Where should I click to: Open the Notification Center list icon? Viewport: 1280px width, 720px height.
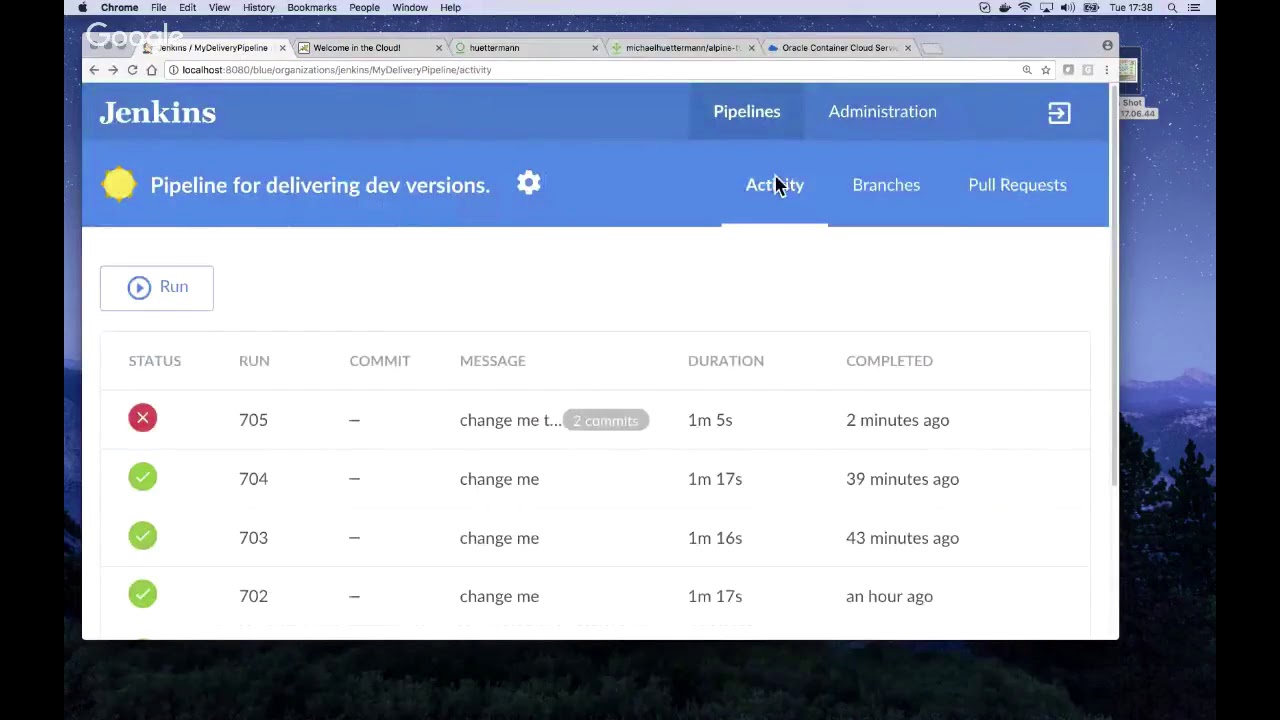1193,8
